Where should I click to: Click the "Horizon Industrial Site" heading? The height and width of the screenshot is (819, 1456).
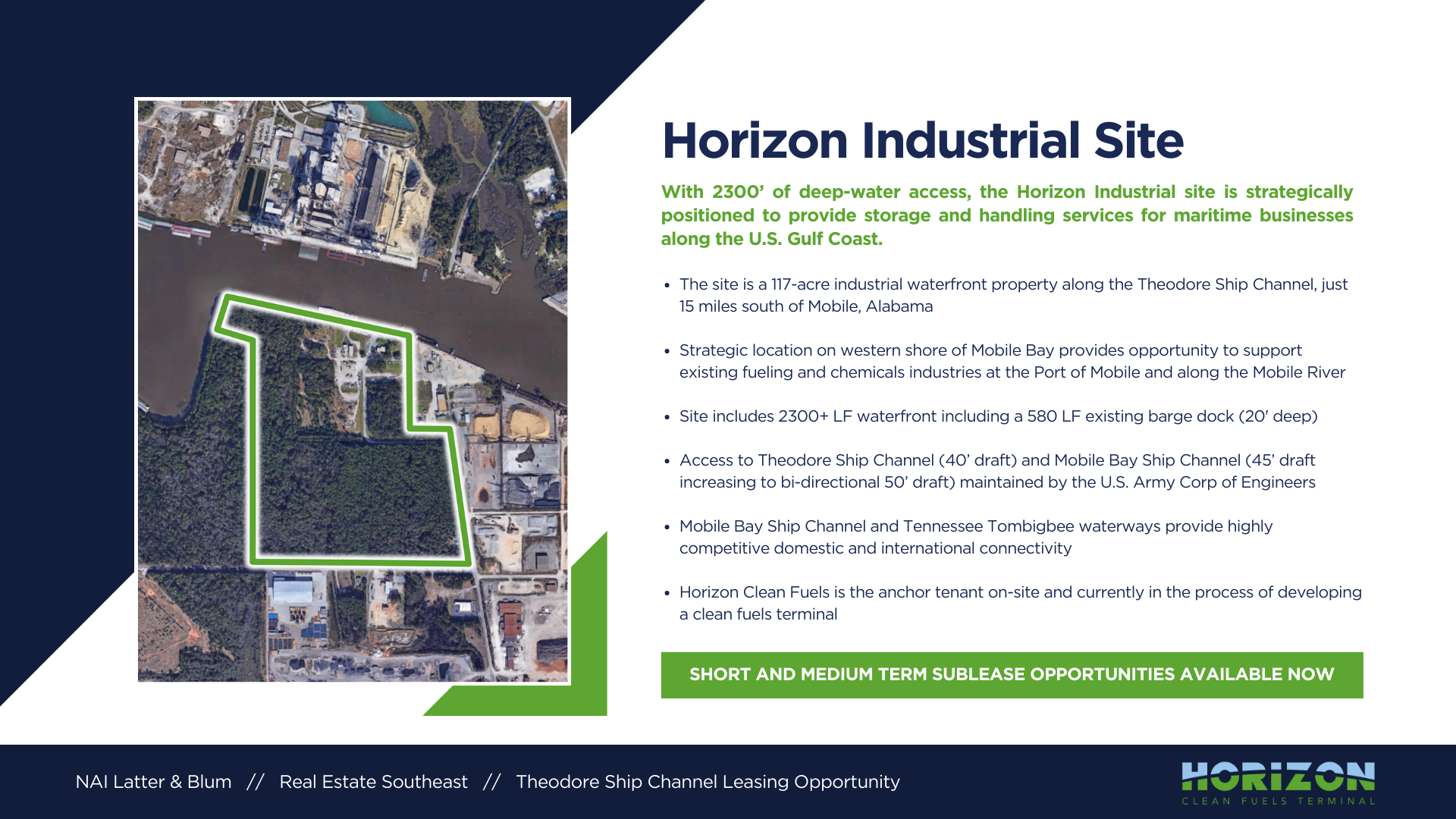point(922,141)
